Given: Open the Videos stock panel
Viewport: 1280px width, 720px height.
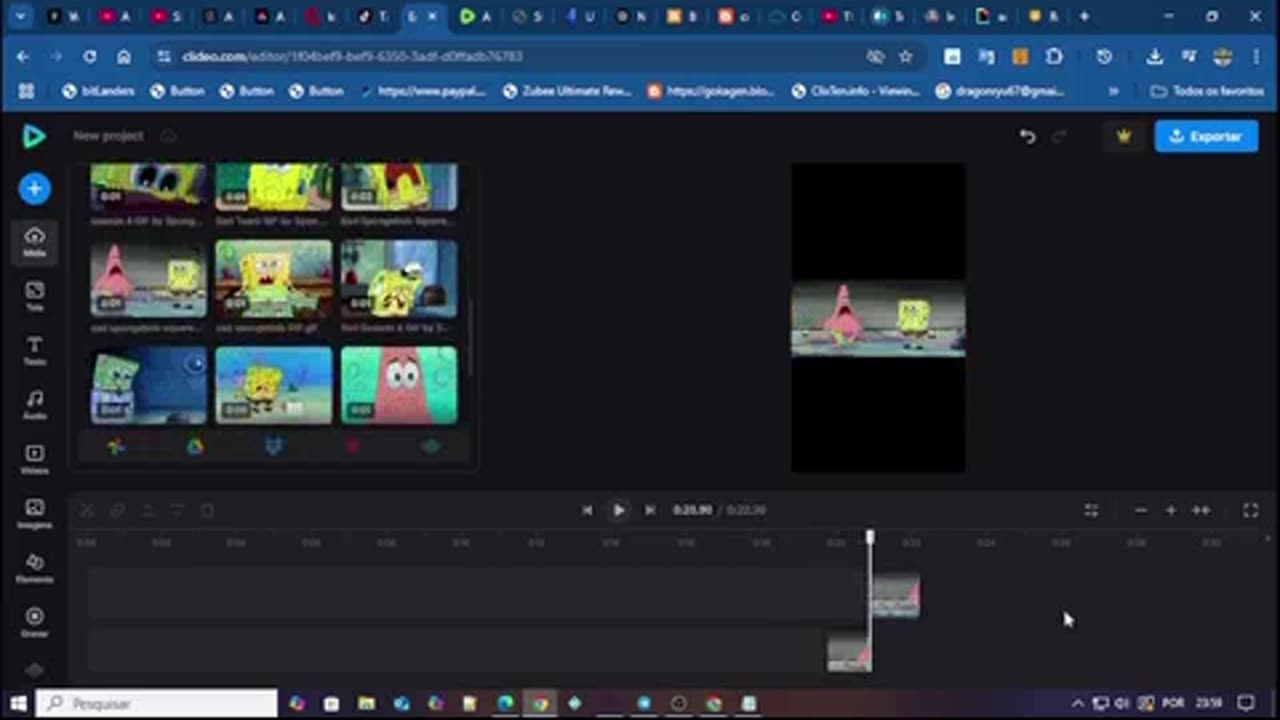Looking at the screenshot, I should 35,459.
